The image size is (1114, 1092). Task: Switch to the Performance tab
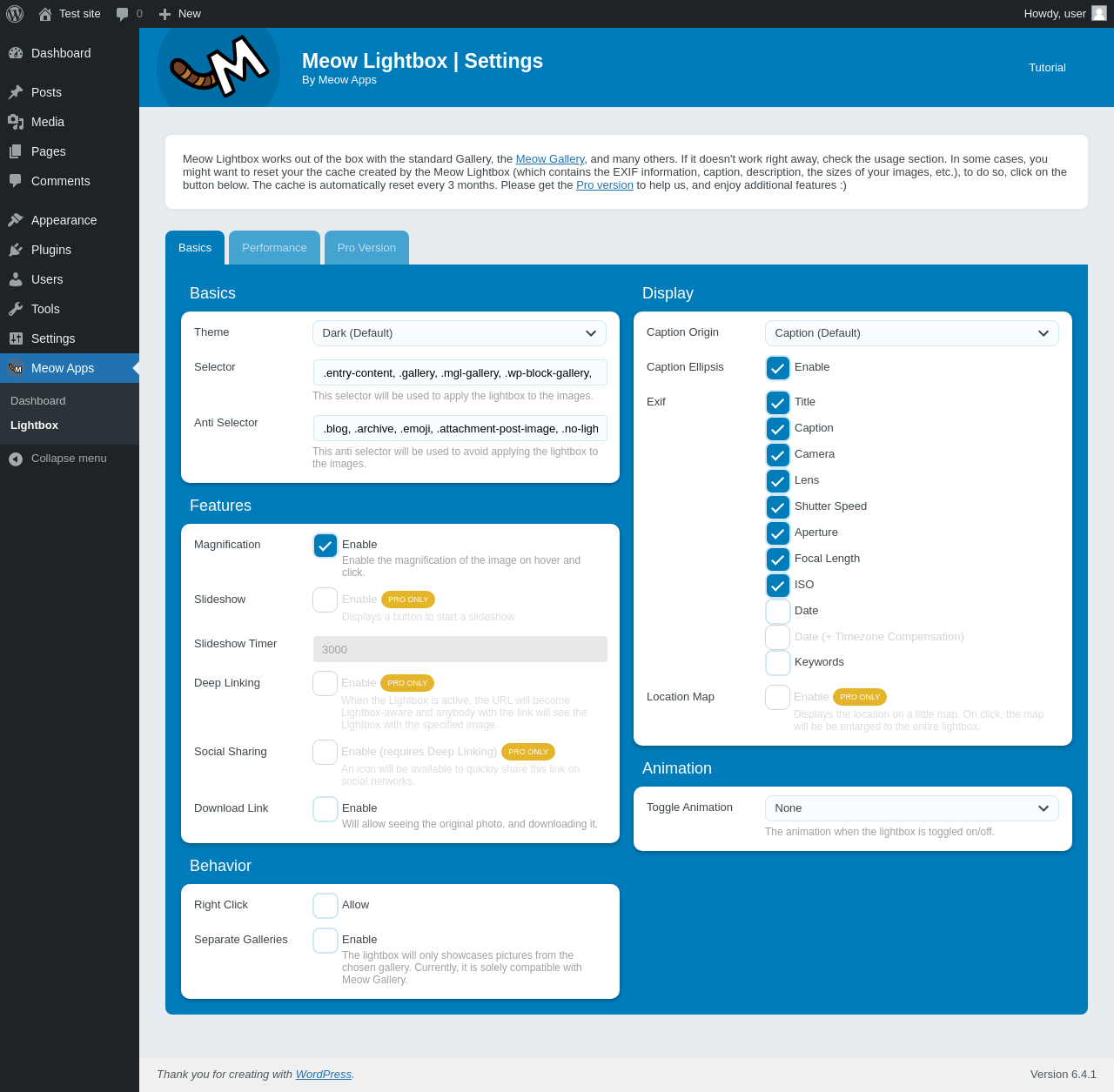pos(274,248)
